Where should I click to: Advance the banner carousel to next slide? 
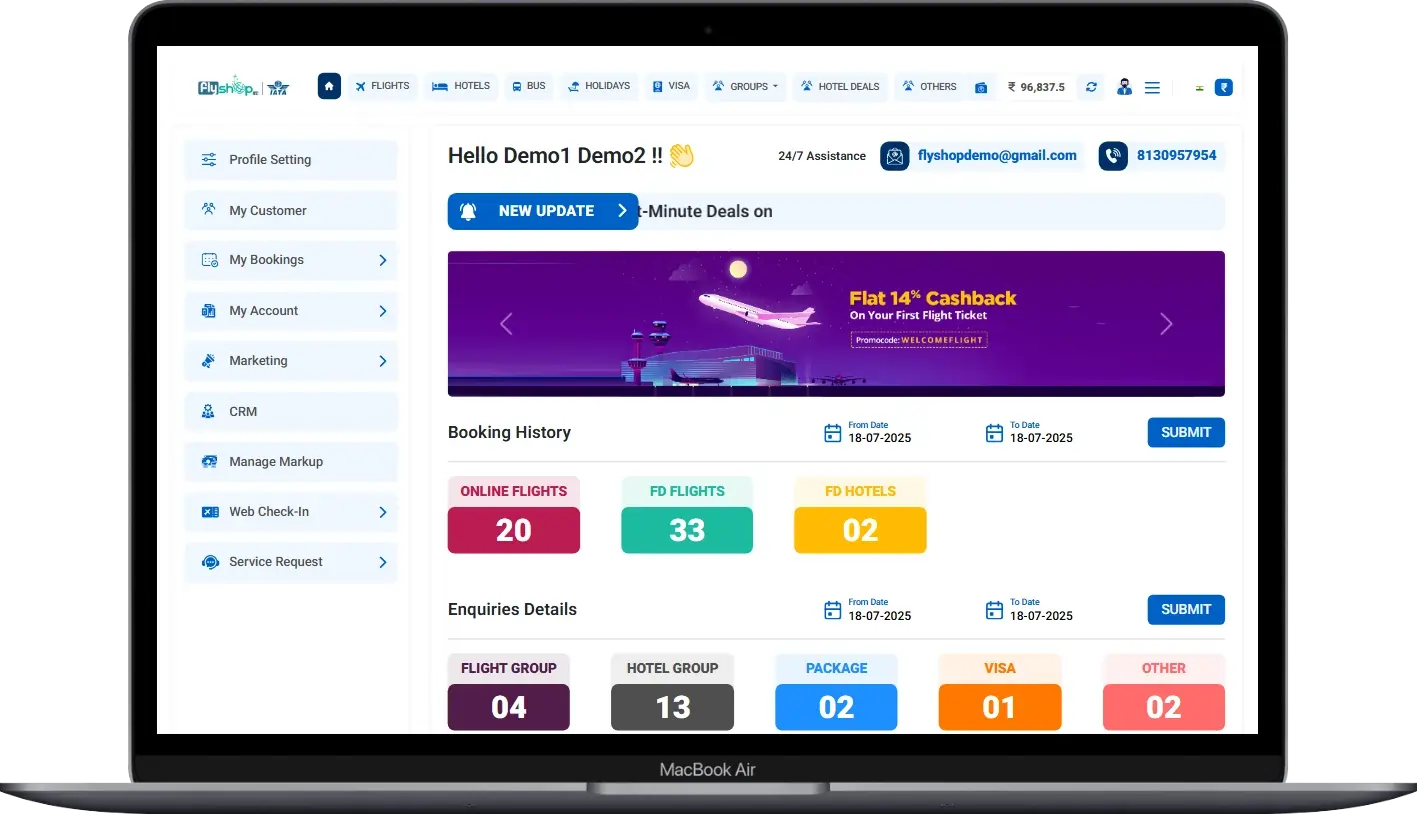click(1165, 324)
